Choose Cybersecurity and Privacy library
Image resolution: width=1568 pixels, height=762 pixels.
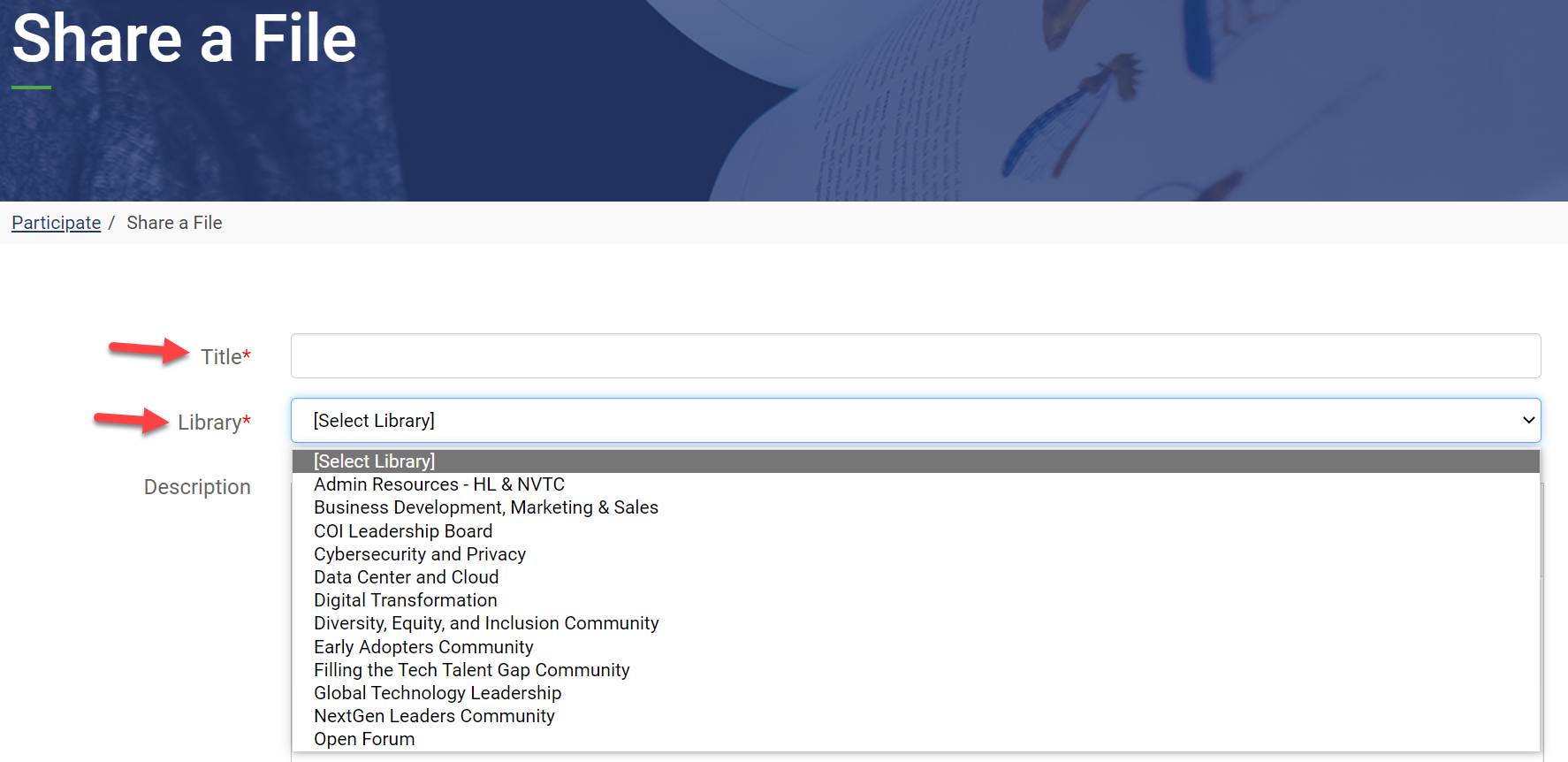[916, 554]
